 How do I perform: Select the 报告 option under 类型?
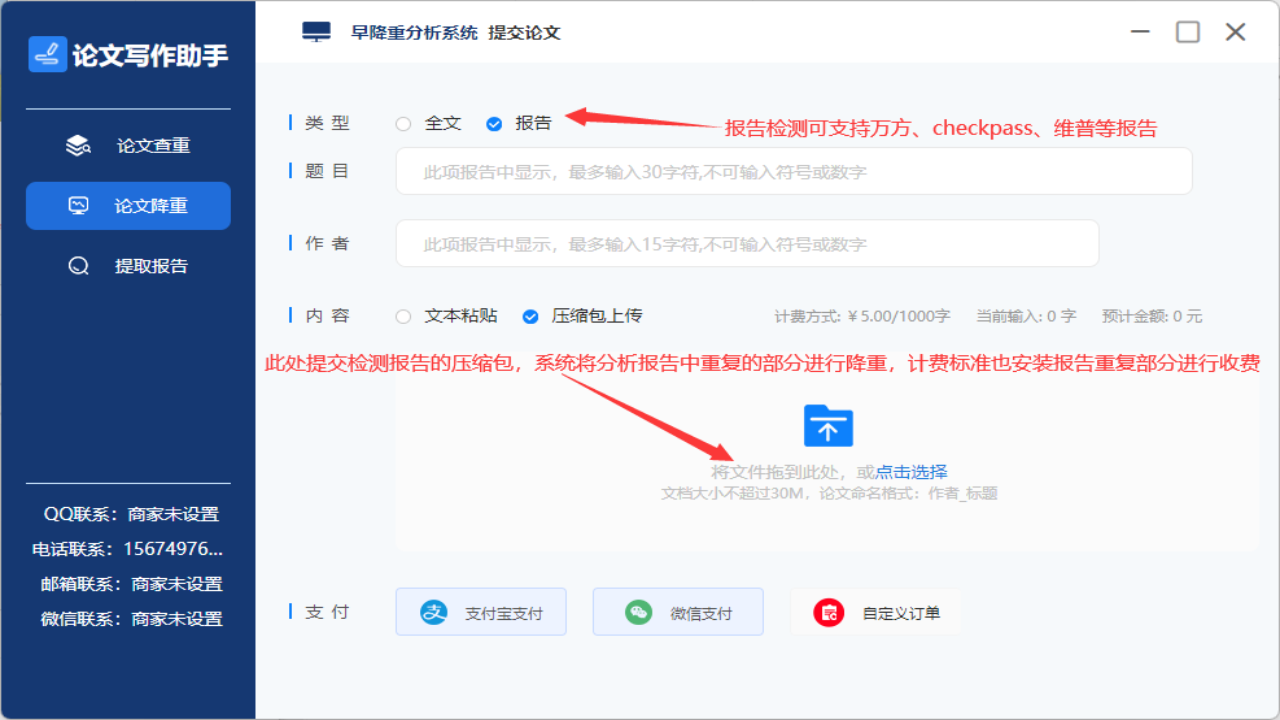click(494, 123)
